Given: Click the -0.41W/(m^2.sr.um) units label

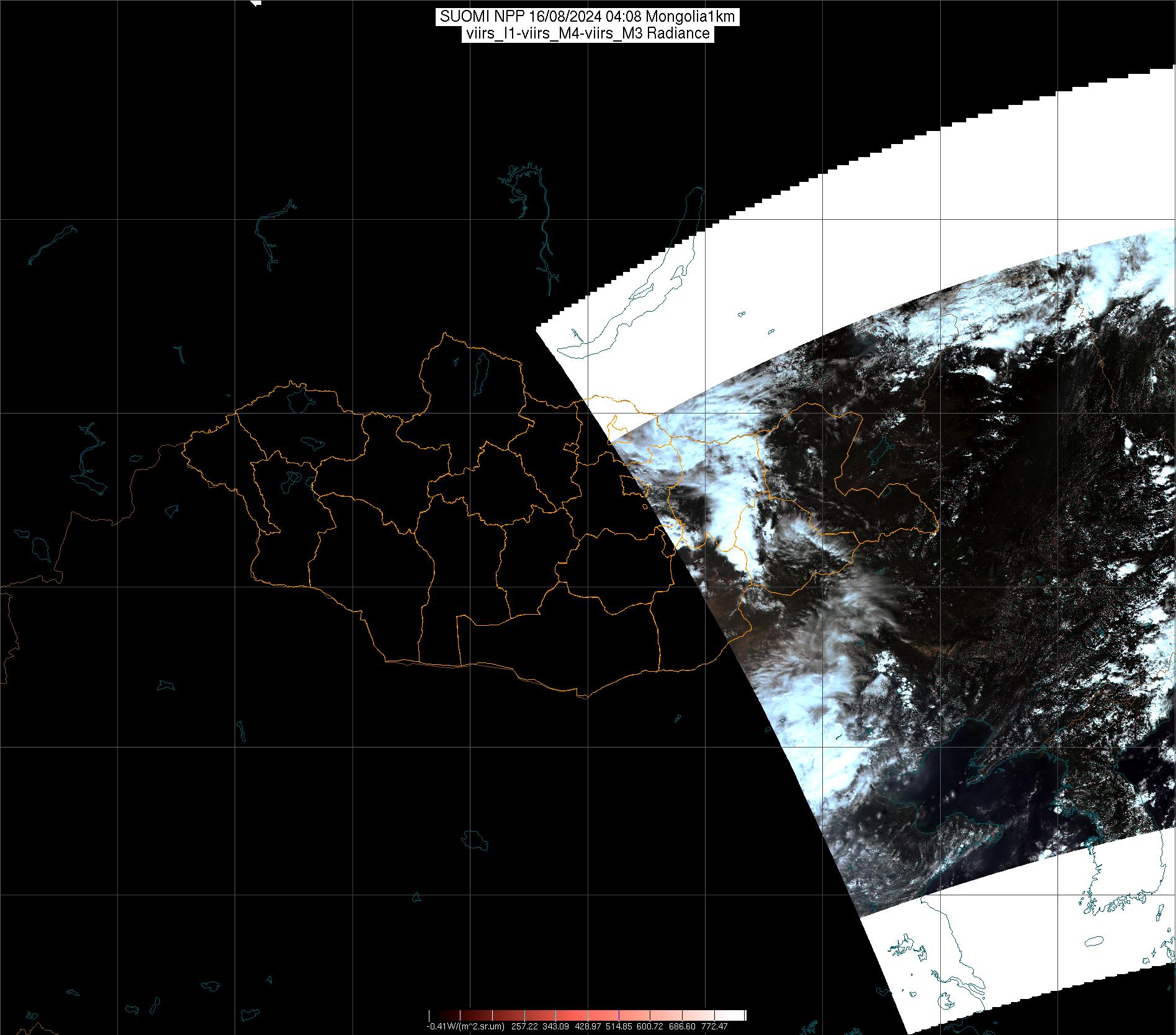Looking at the screenshot, I should (x=465, y=1026).
